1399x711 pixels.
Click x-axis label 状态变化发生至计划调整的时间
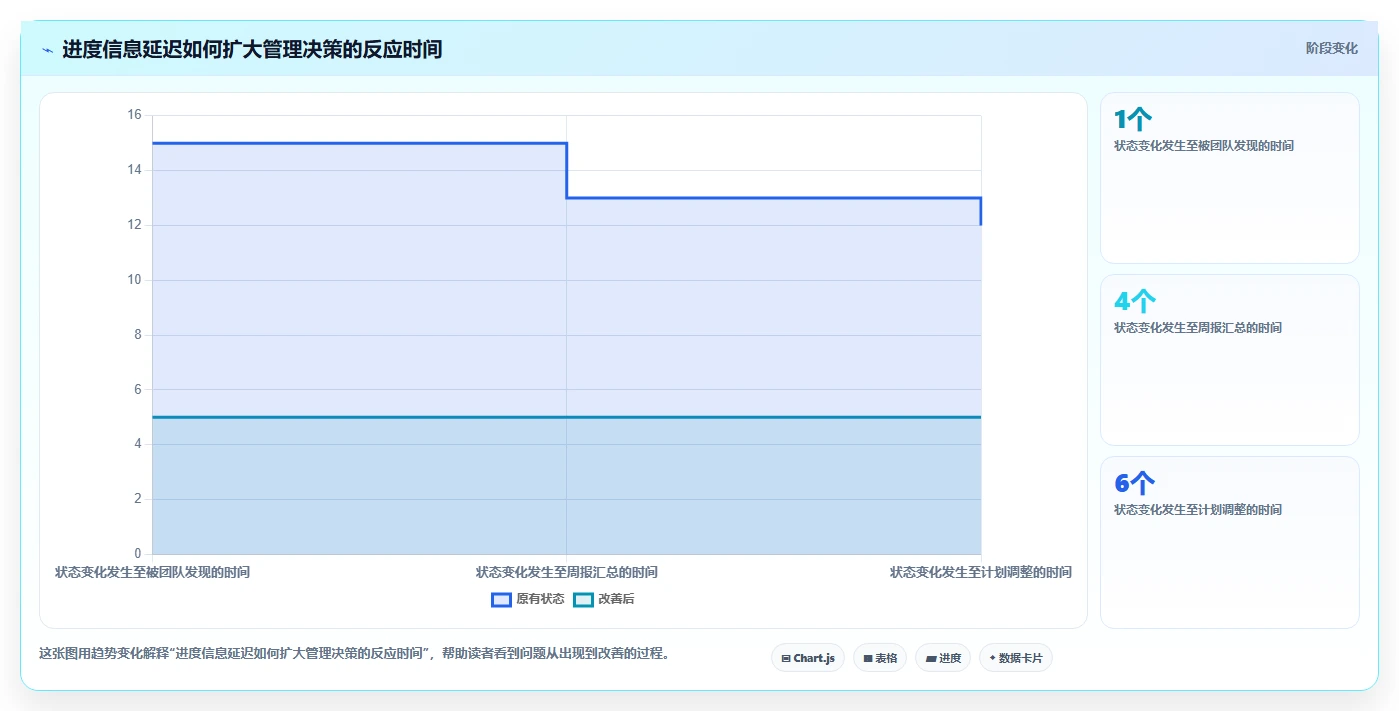tap(981, 573)
